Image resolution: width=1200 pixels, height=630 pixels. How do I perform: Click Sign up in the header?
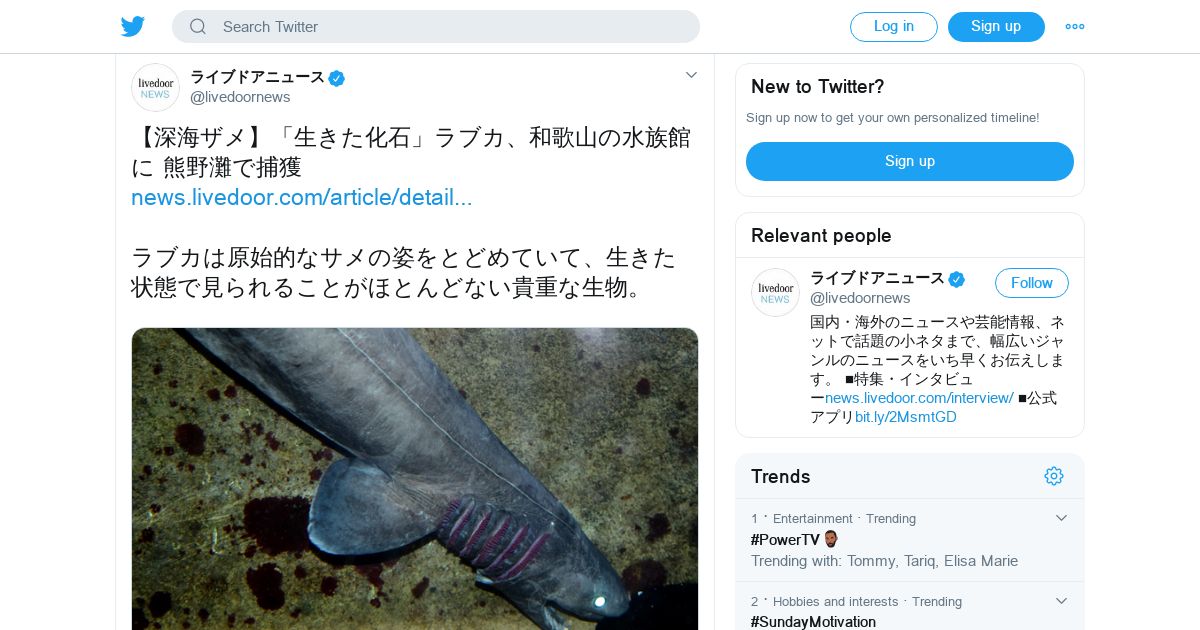tap(996, 27)
